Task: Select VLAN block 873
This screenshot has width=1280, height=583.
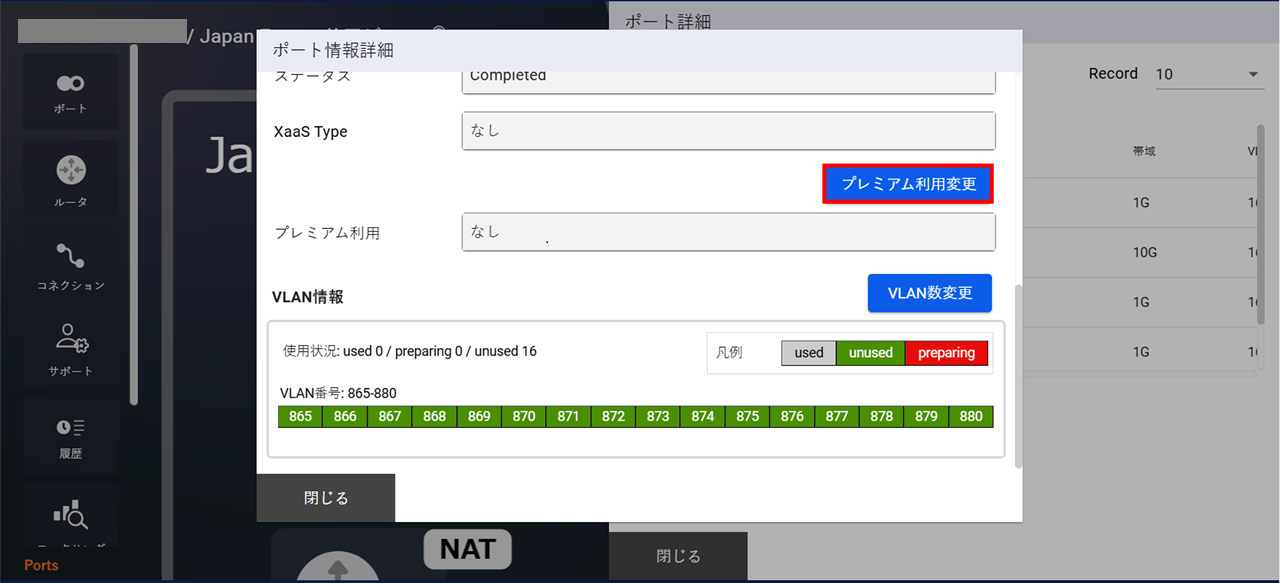Action: pos(658,416)
